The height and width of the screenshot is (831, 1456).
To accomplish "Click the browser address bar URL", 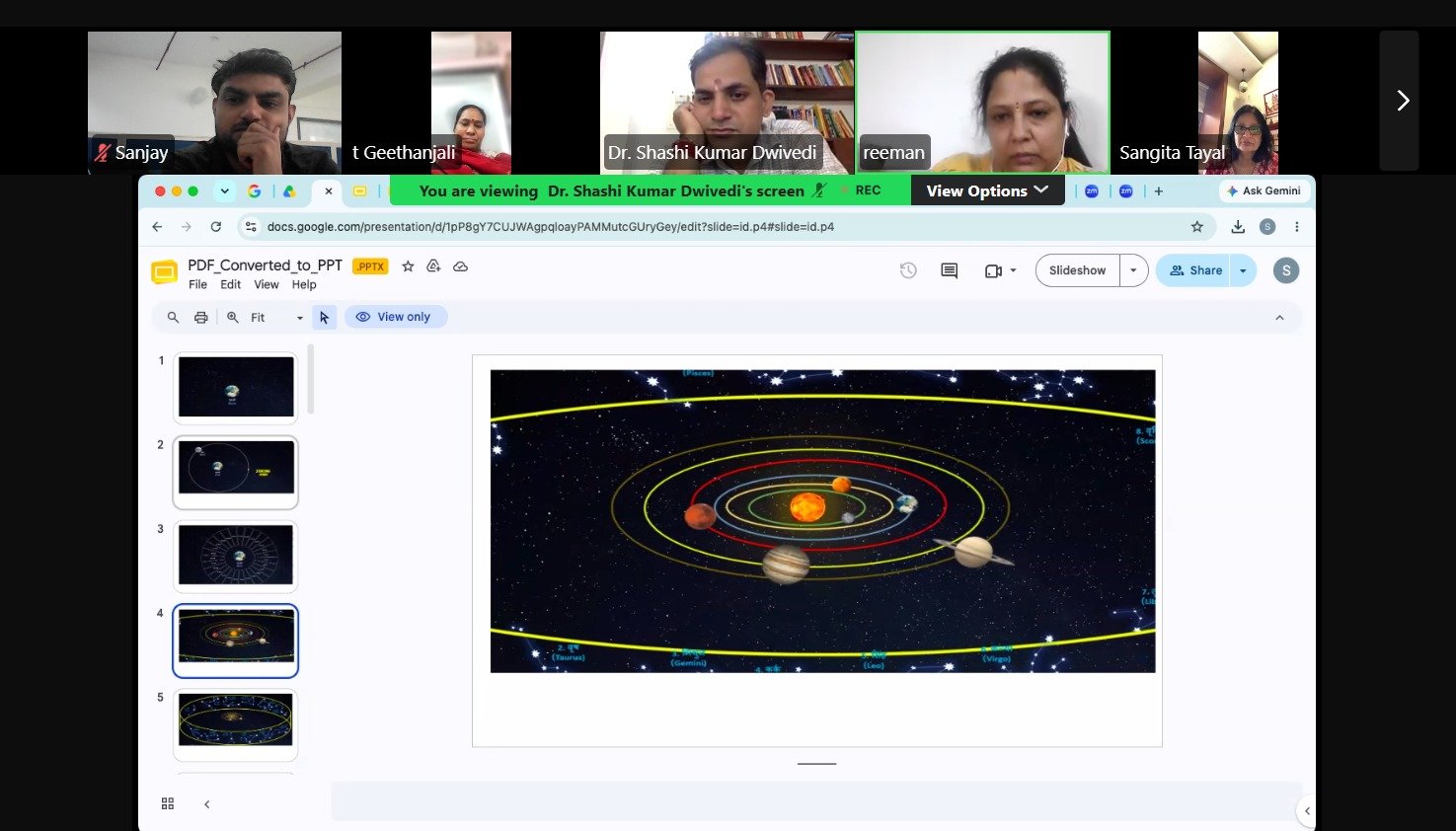I will coord(550,227).
